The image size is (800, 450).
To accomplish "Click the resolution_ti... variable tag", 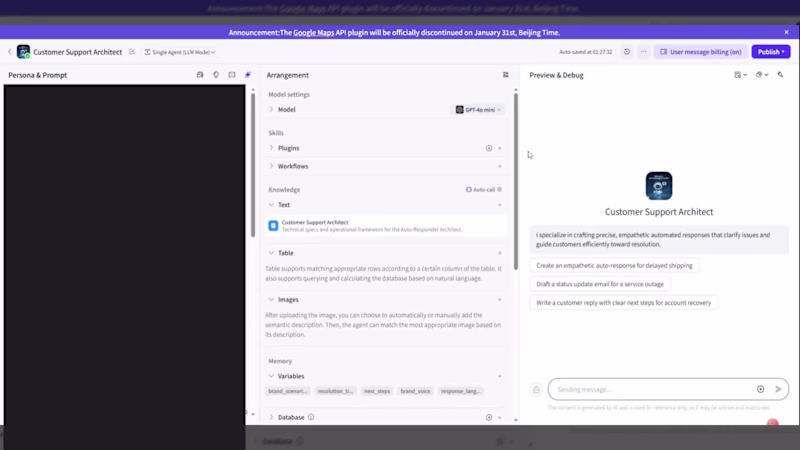I will pyautogui.click(x=335, y=391).
